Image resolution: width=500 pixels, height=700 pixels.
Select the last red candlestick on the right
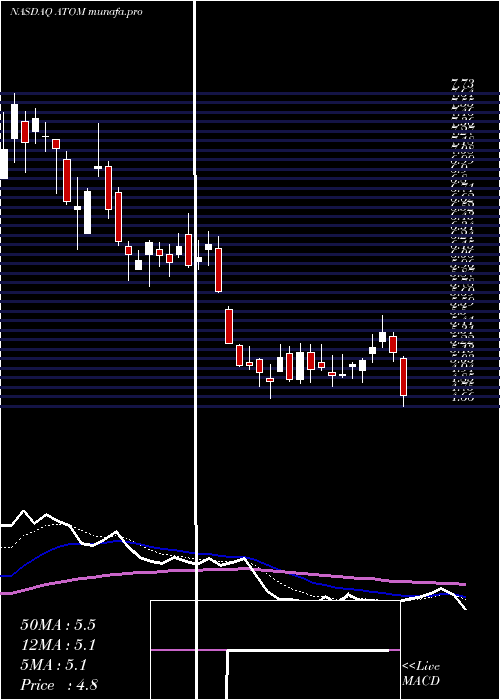point(404,377)
